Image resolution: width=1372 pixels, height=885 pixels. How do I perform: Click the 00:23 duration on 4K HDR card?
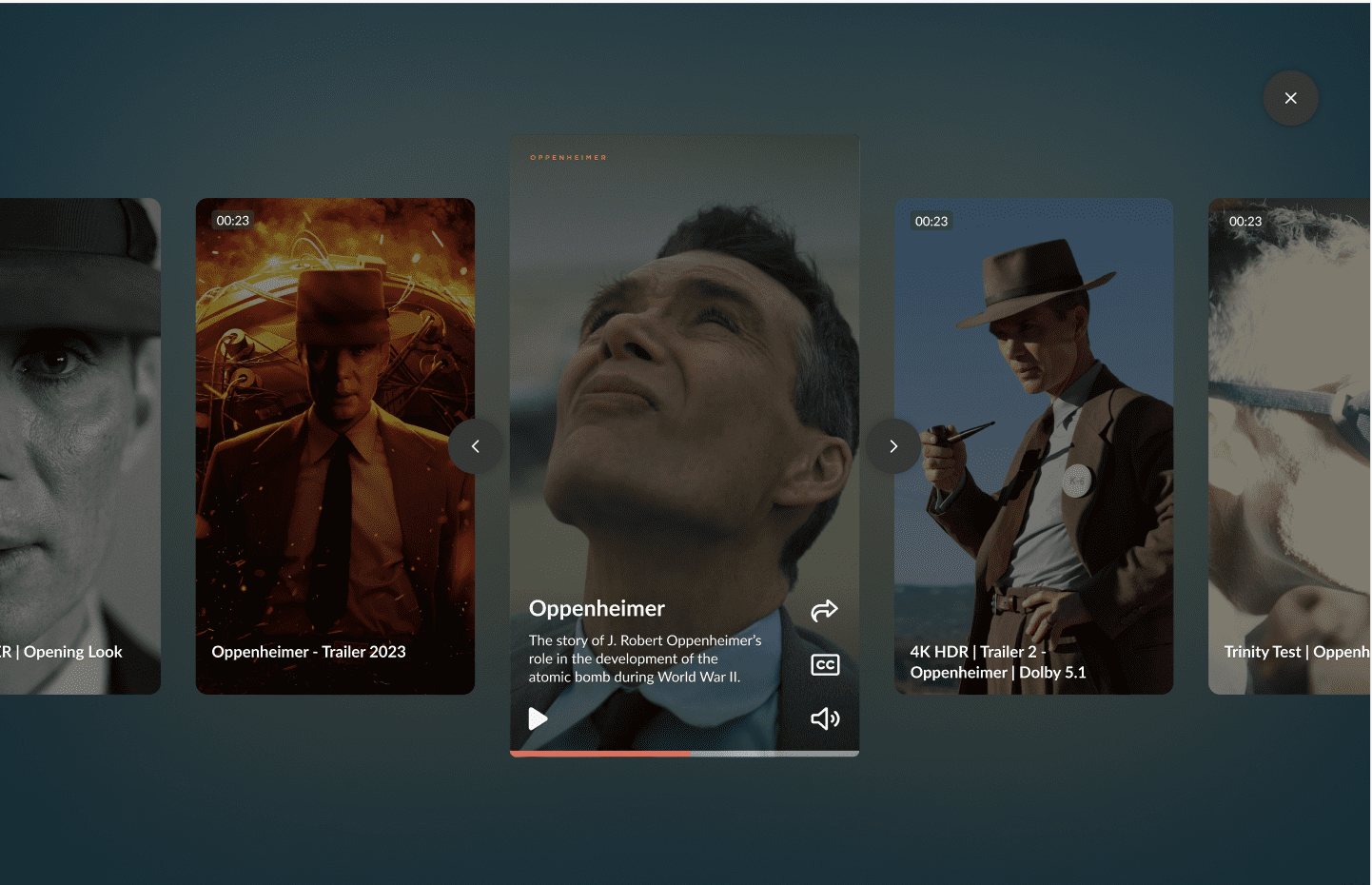(931, 222)
